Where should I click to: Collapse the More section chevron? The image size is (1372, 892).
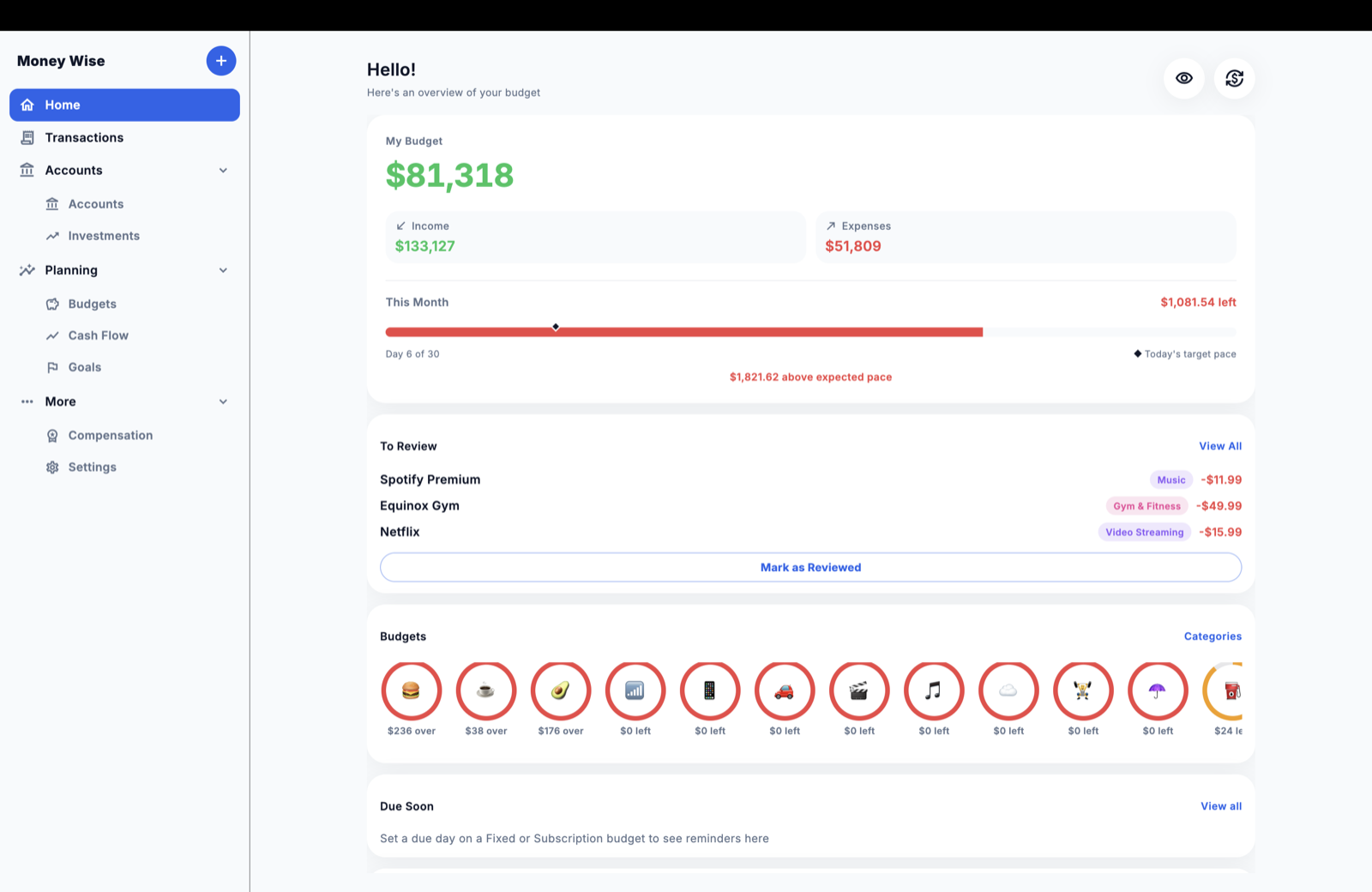tap(223, 401)
